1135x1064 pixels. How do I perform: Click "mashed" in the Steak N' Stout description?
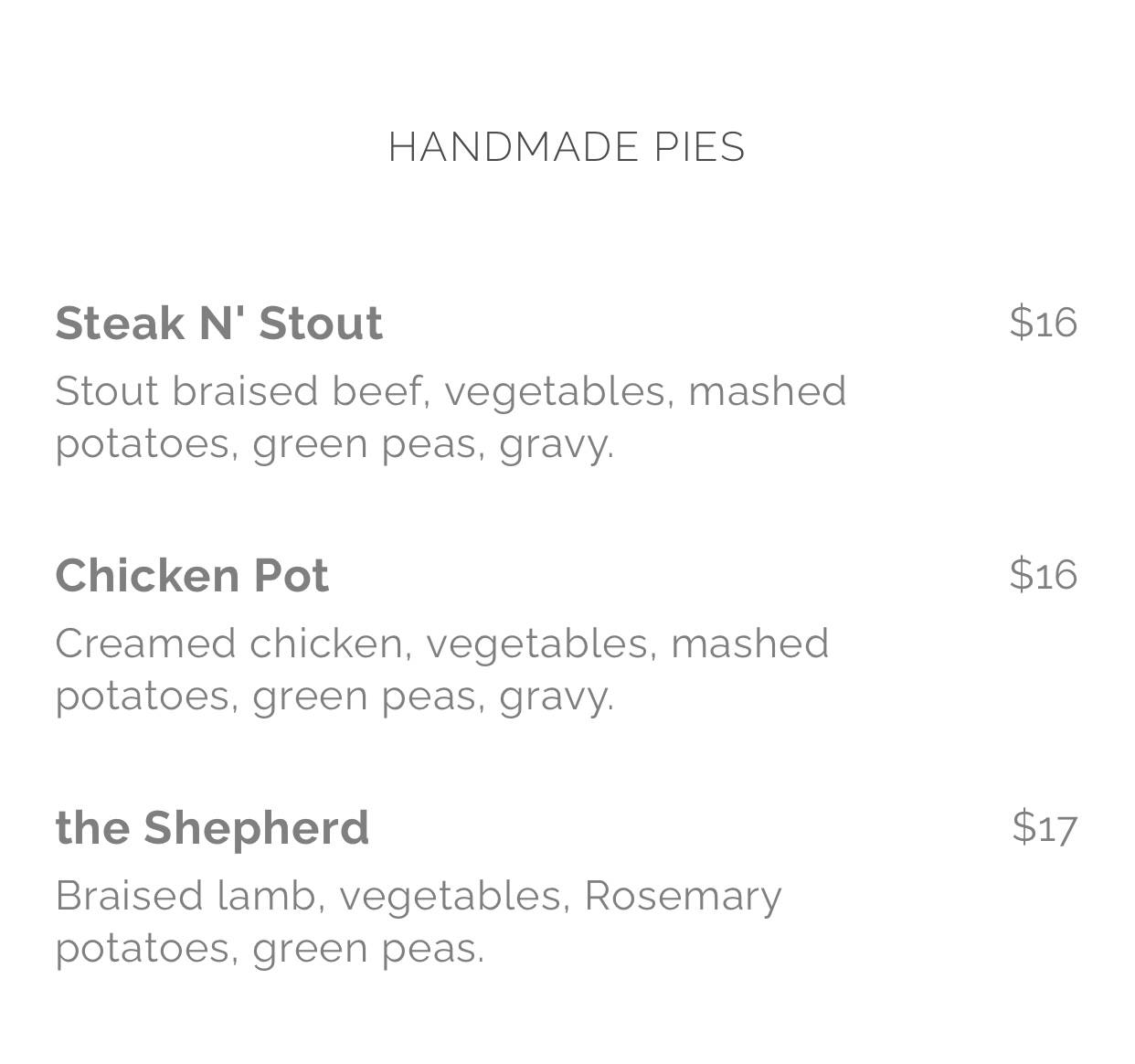(x=767, y=391)
